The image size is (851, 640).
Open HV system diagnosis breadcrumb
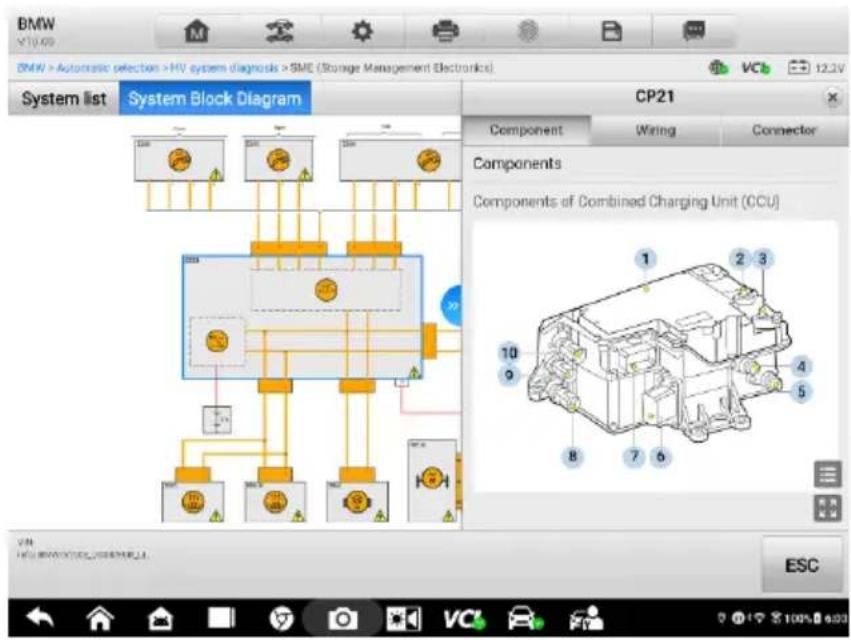point(224,68)
